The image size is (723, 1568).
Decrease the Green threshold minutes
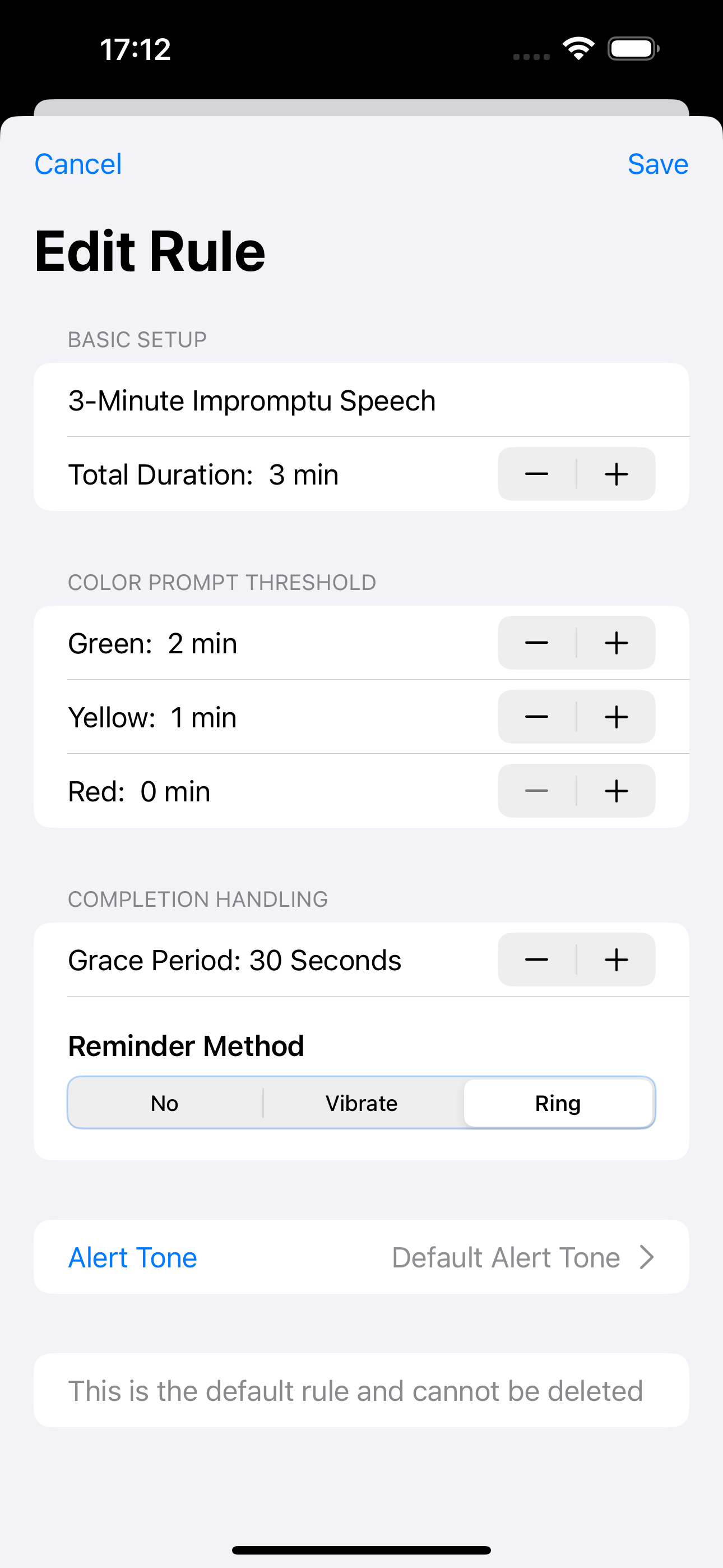tap(536, 643)
